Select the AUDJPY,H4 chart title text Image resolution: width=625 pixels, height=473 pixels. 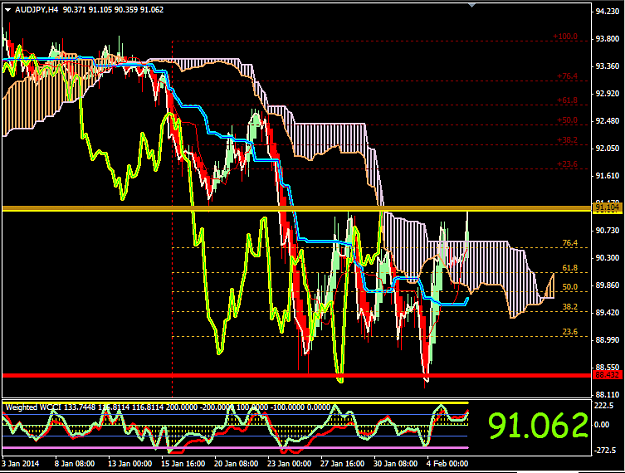(36, 10)
